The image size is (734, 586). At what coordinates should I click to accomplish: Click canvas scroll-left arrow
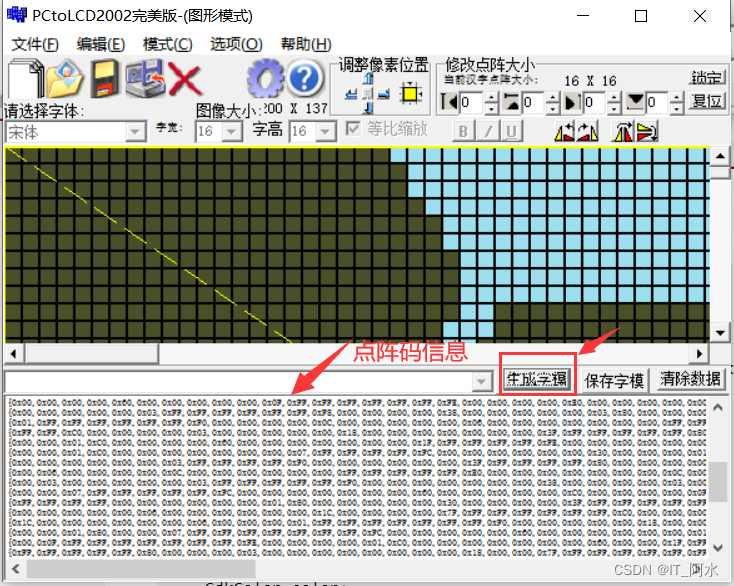[x=13, y=353]
